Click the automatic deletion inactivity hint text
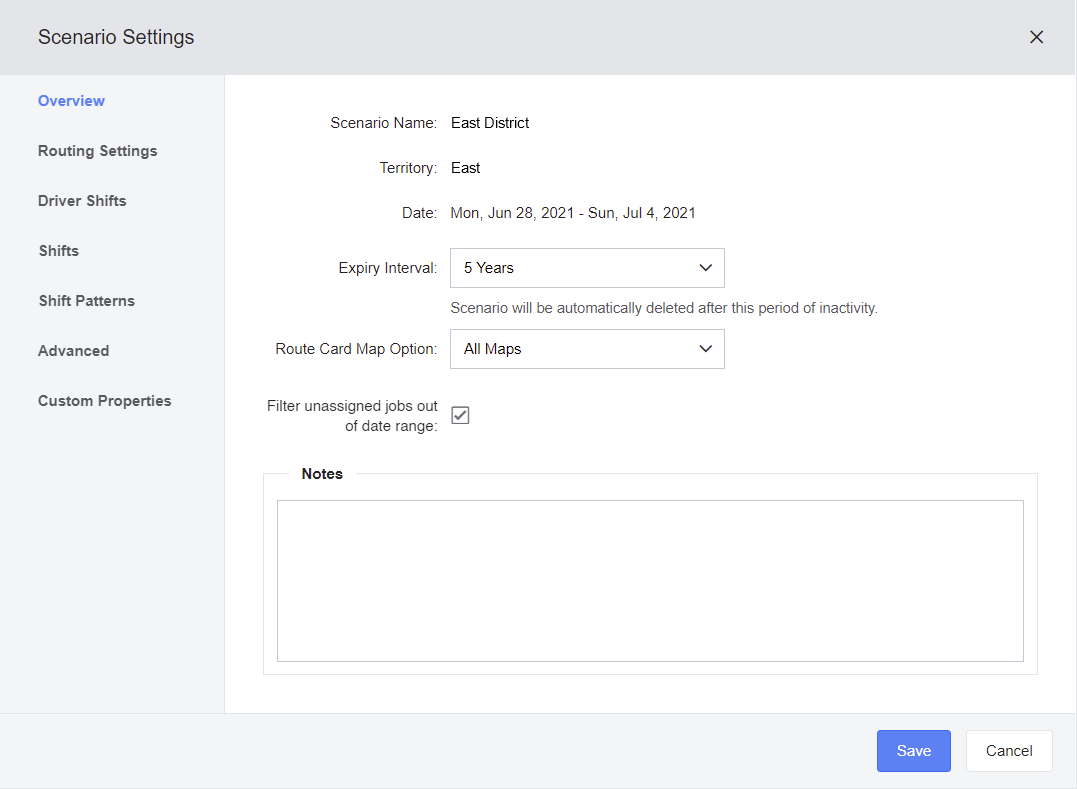Image resolution: width=1077 pixels, height=789 pixels. coord(664,308)
